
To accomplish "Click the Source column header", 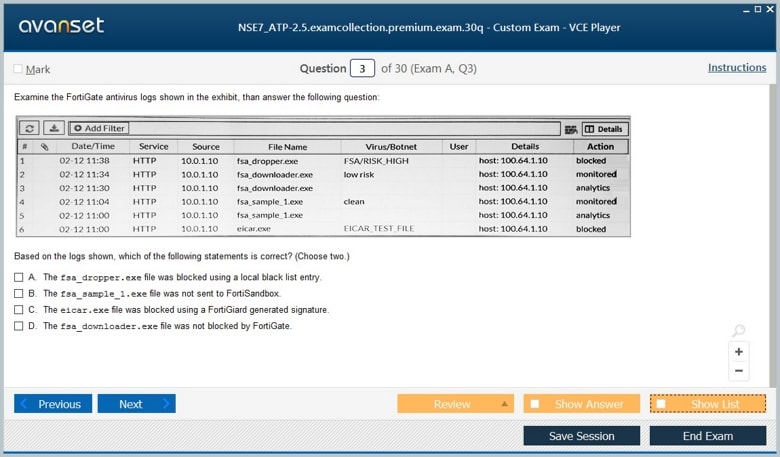I will coord(206,147).
